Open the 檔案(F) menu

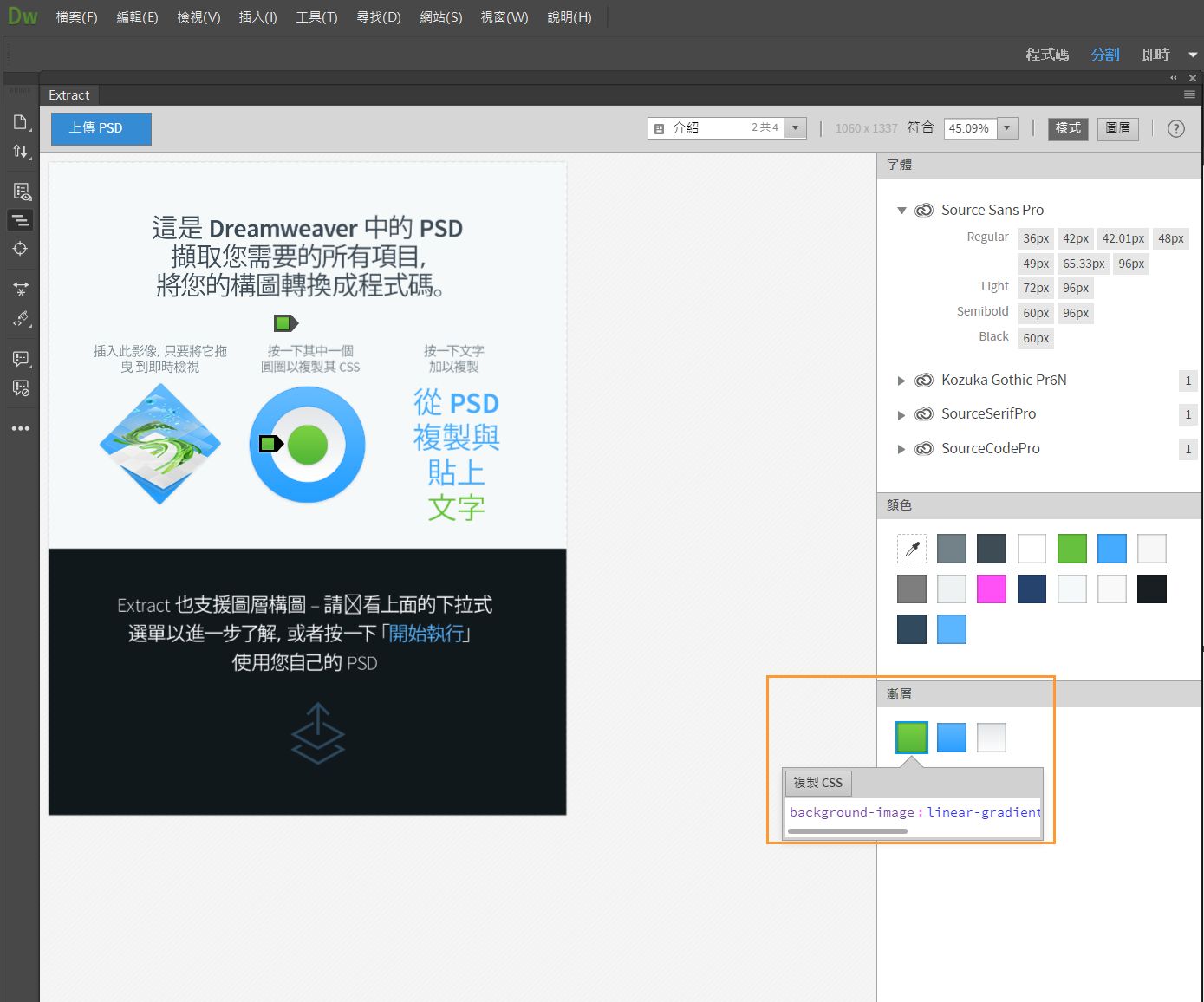(76, 17)
